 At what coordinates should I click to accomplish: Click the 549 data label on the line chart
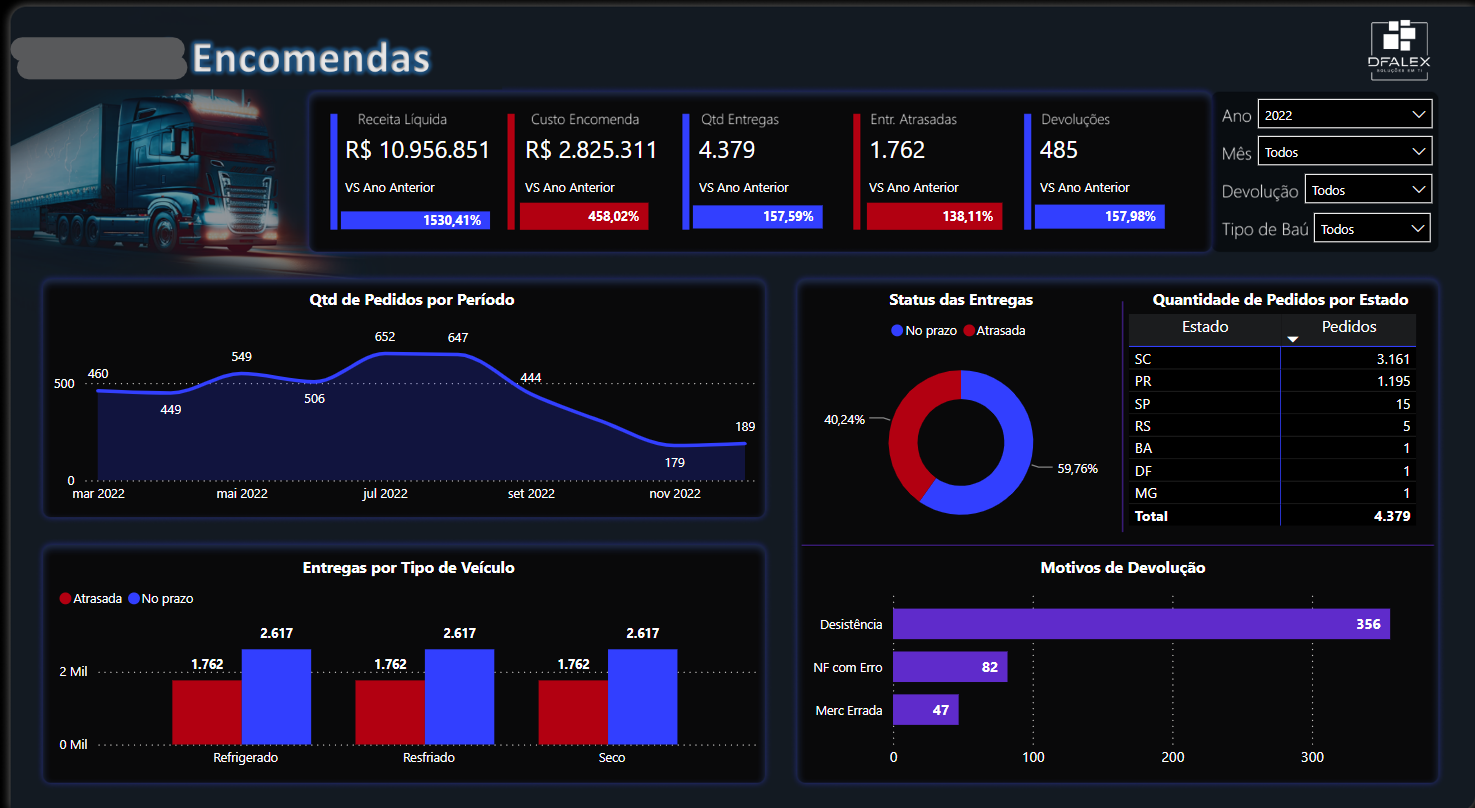(x=241, y=356)
